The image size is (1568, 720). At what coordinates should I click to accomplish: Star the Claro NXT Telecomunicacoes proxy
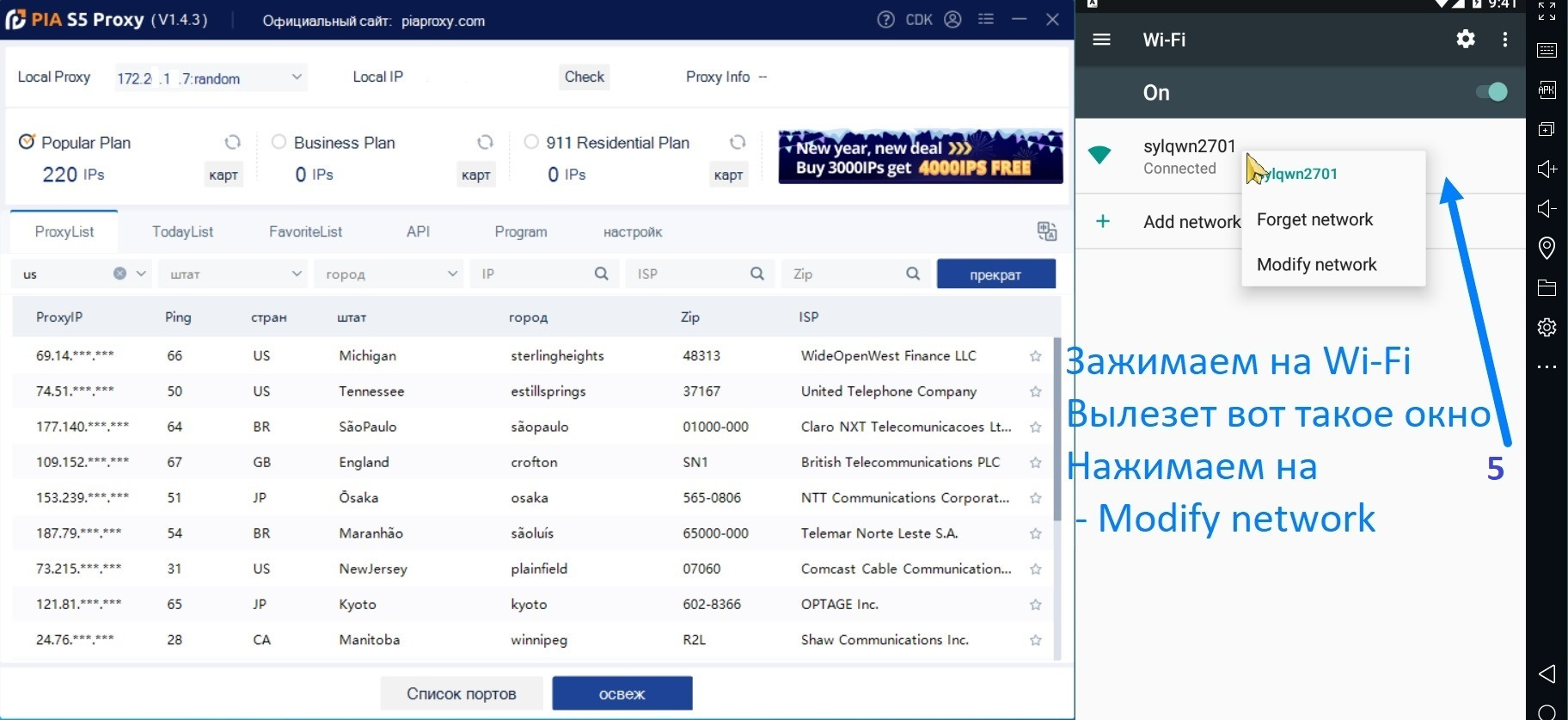point(1035,428)
